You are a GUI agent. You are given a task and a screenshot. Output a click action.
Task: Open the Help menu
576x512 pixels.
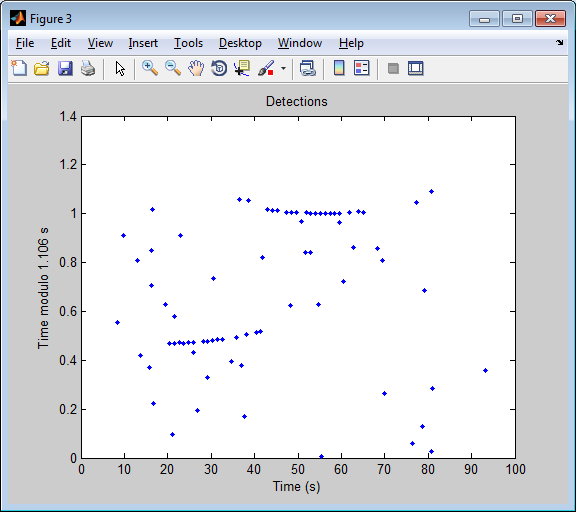tap(351, 43)
